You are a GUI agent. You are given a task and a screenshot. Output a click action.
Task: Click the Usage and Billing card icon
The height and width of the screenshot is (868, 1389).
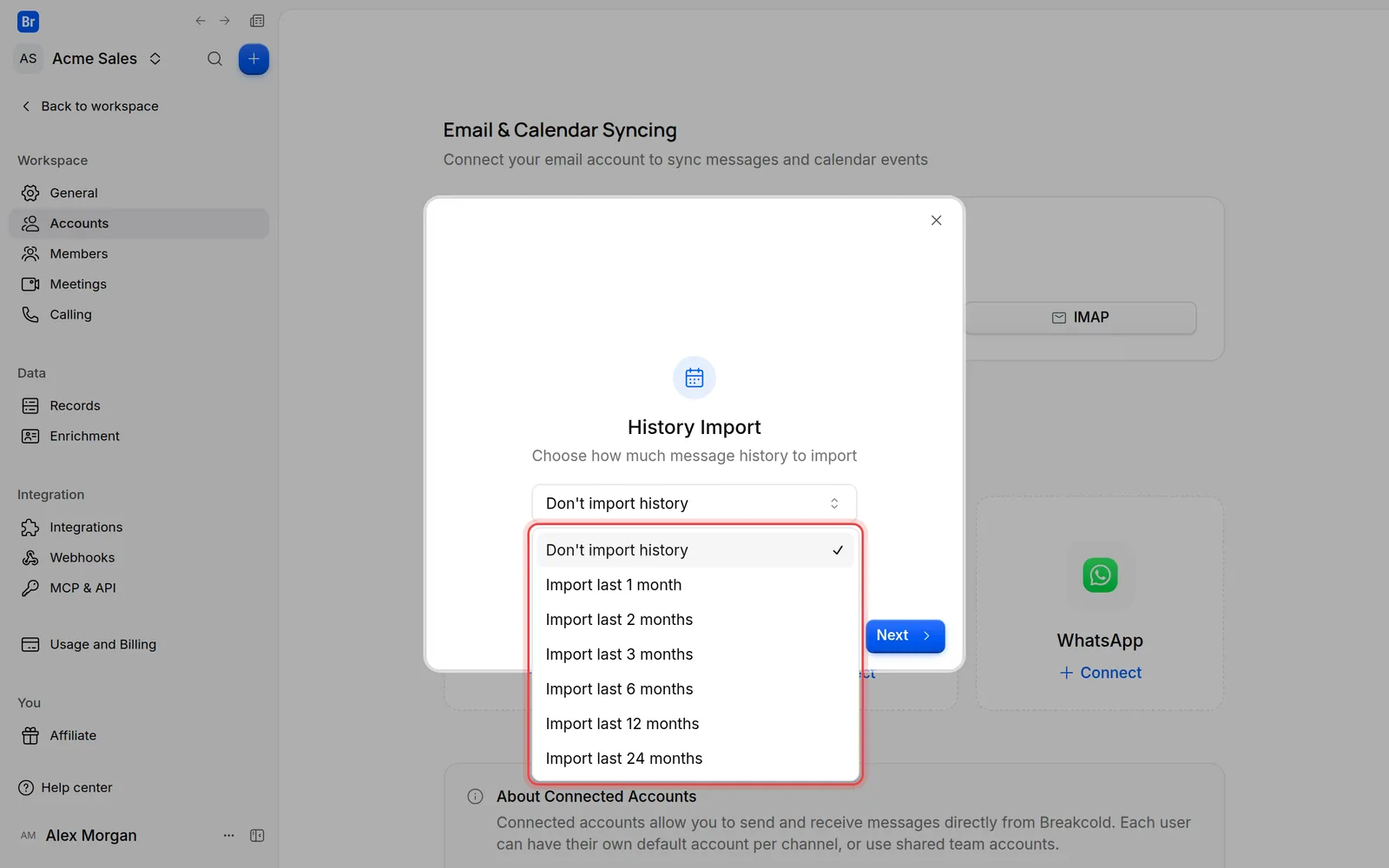pos(30,644)
